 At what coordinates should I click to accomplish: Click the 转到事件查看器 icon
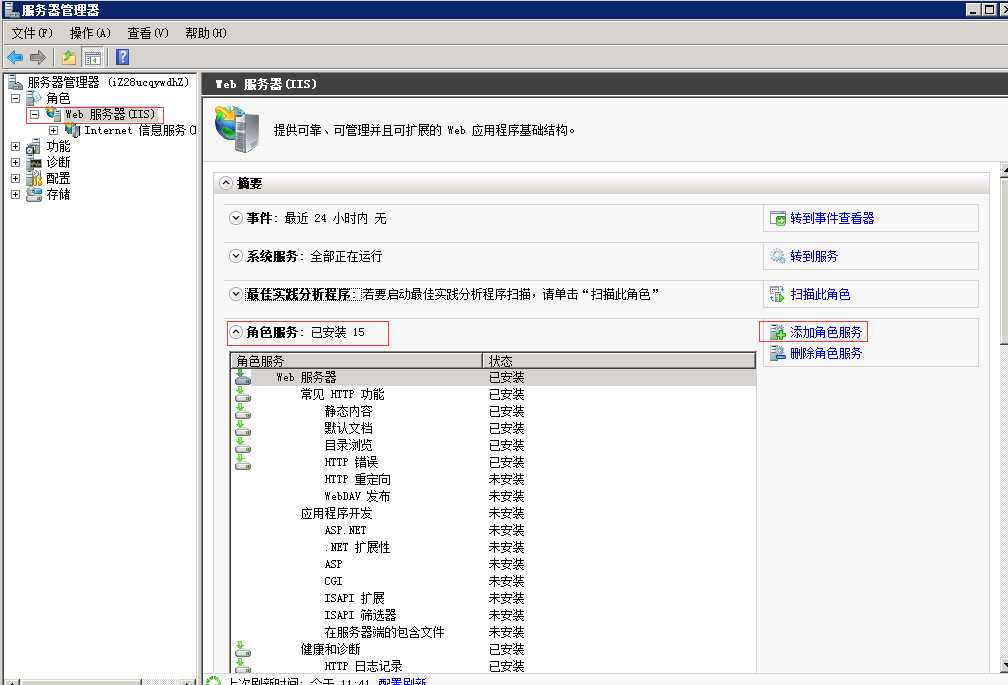tap(778, 218)
